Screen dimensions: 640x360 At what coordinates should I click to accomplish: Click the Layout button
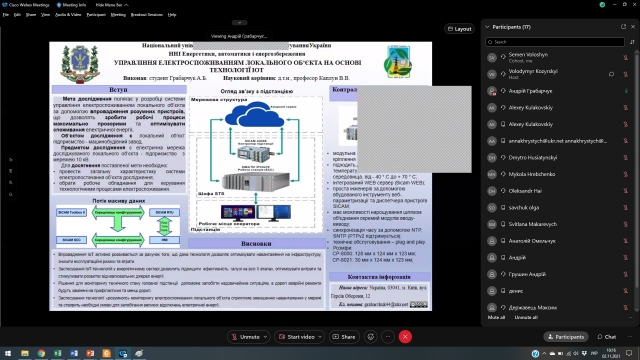[459, 29]
